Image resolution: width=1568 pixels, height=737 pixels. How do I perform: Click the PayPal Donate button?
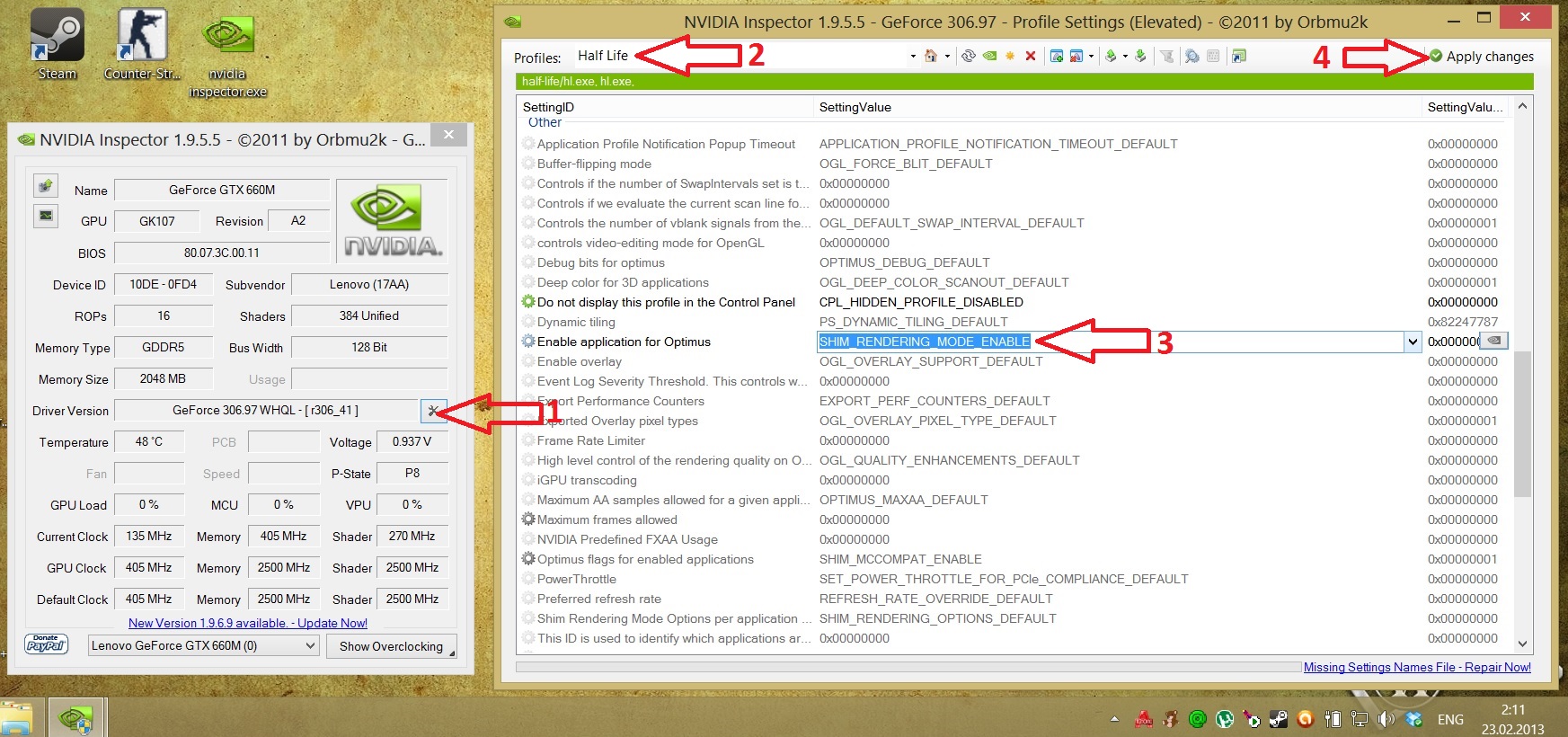click(47, 644)
